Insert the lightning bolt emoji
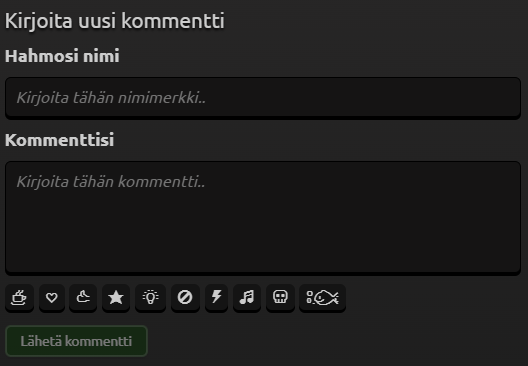The height and width of the screenshot is (366, 528). pos(216,298)
